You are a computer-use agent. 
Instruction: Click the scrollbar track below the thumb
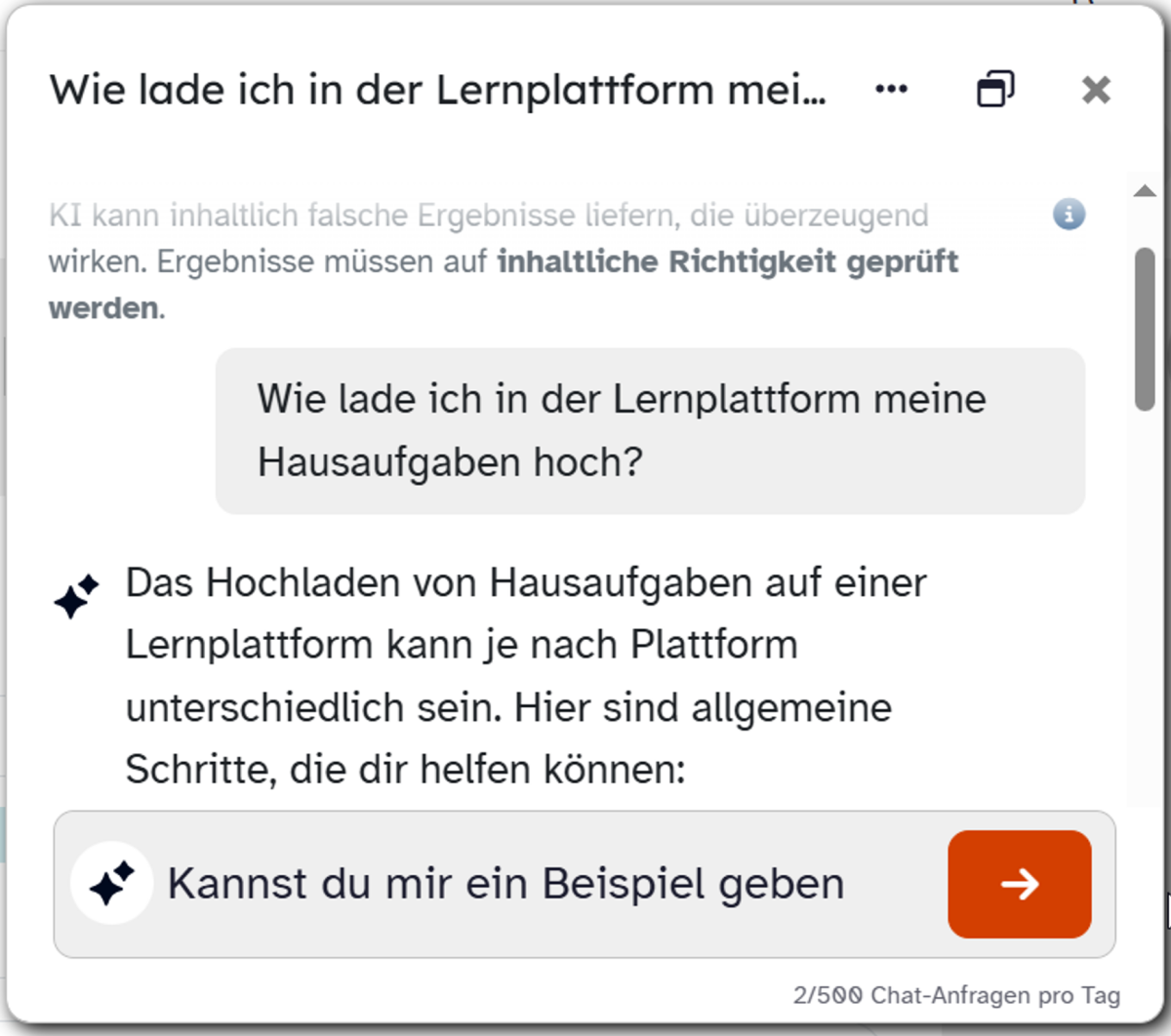(x=1145, y=605)
